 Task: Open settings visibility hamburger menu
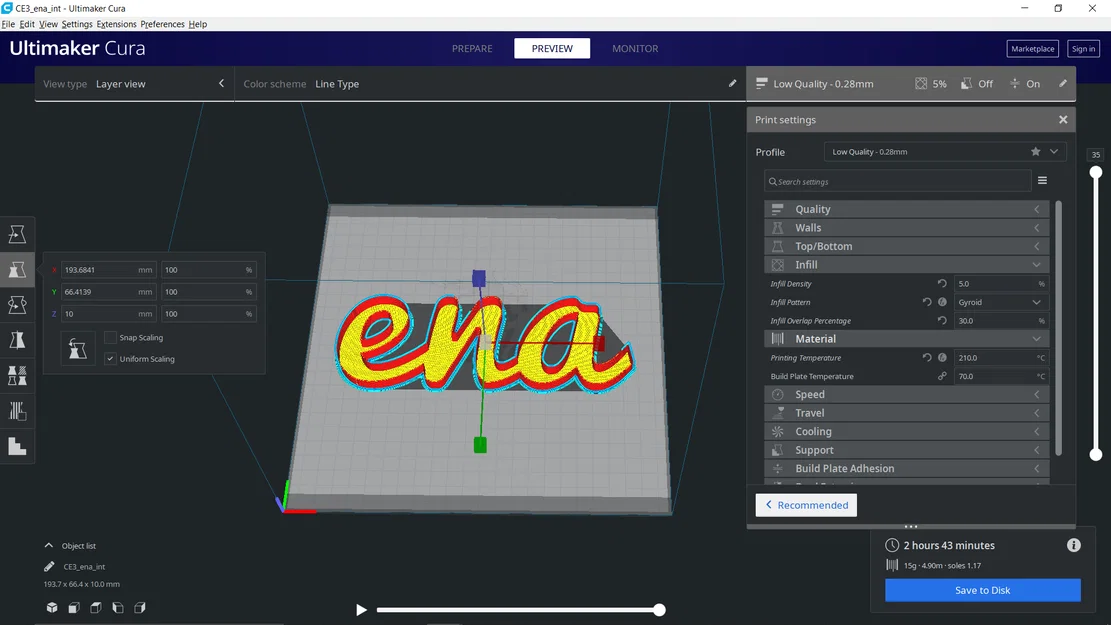pos(1042,181)
